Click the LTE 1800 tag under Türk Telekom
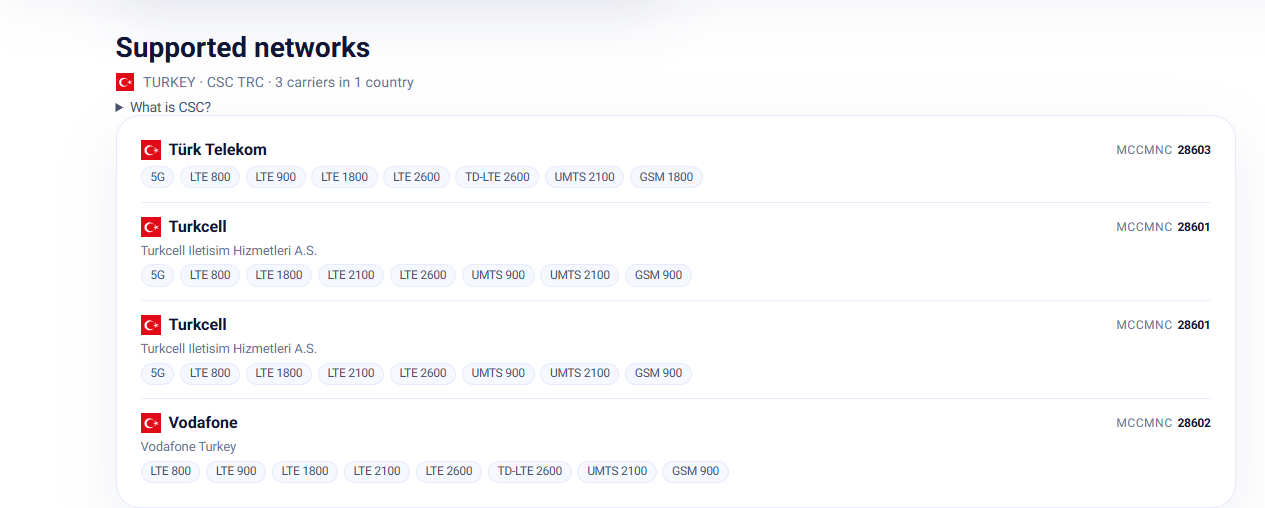1265x508 pixels. click(344, 177)
